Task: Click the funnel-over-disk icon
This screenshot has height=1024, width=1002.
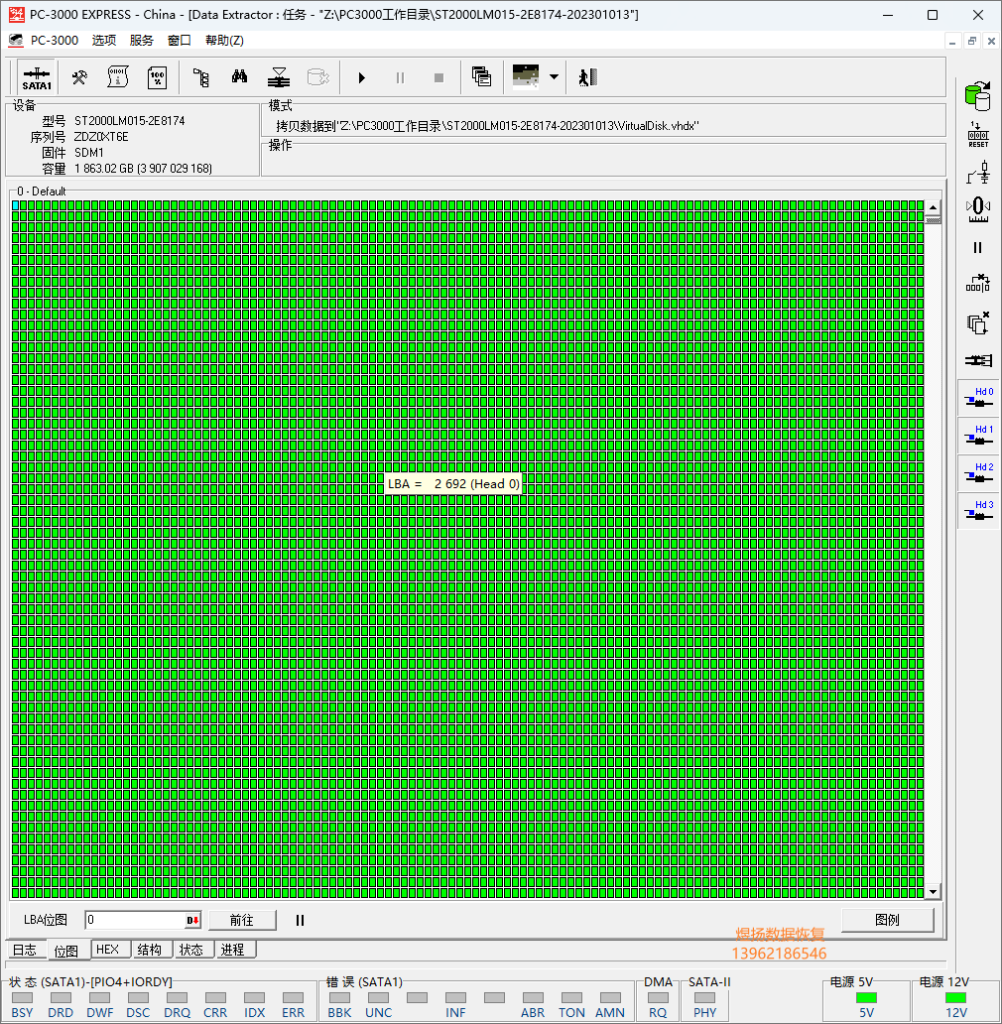Action: coord(279,78)
